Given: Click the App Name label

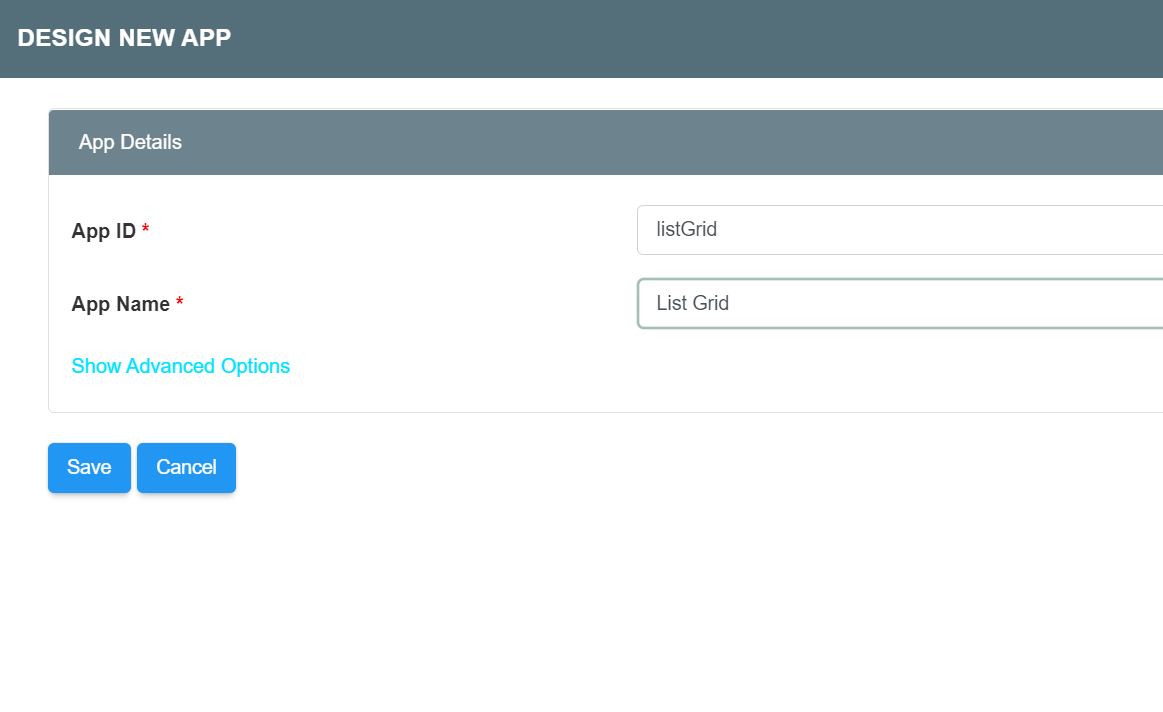Looking at the screenshot, I should click(x=121, y=304).
